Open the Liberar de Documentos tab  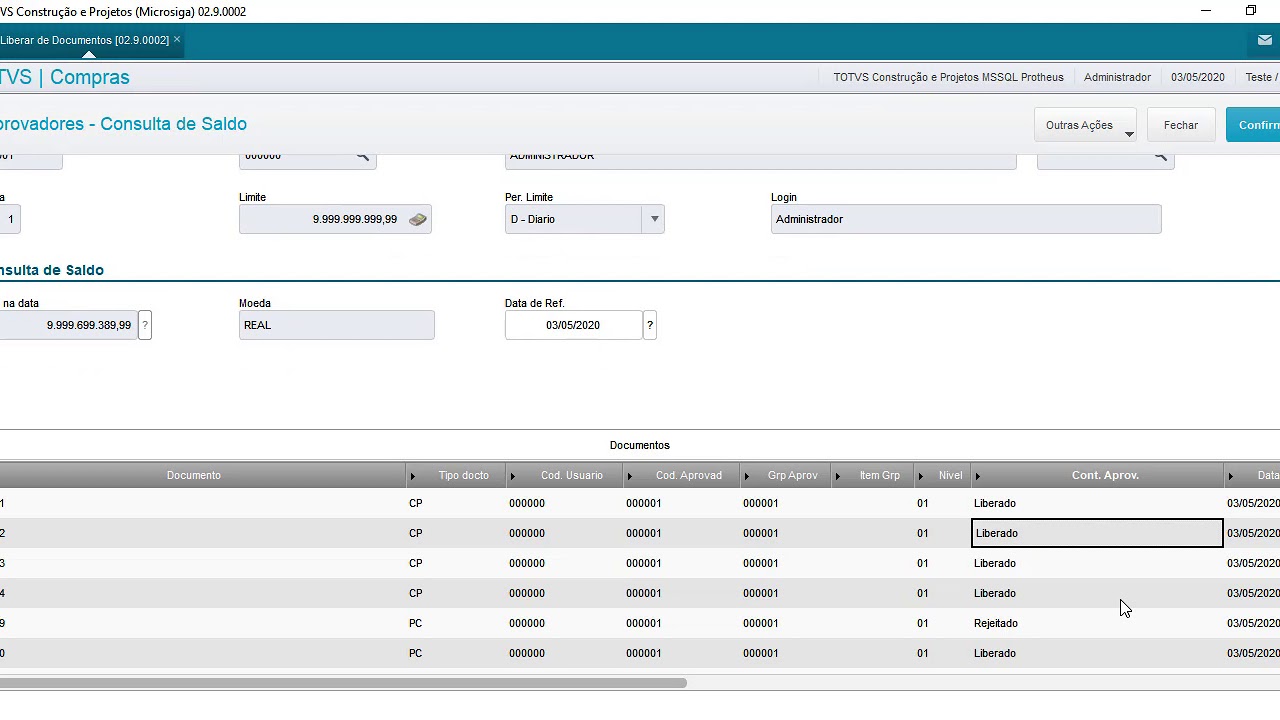coord(85,40)
